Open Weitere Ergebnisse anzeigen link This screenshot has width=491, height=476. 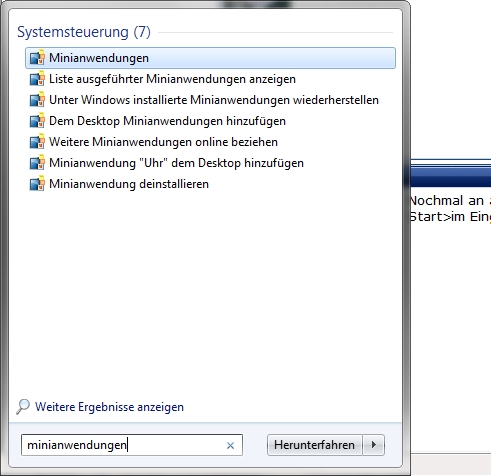(109, 407)
